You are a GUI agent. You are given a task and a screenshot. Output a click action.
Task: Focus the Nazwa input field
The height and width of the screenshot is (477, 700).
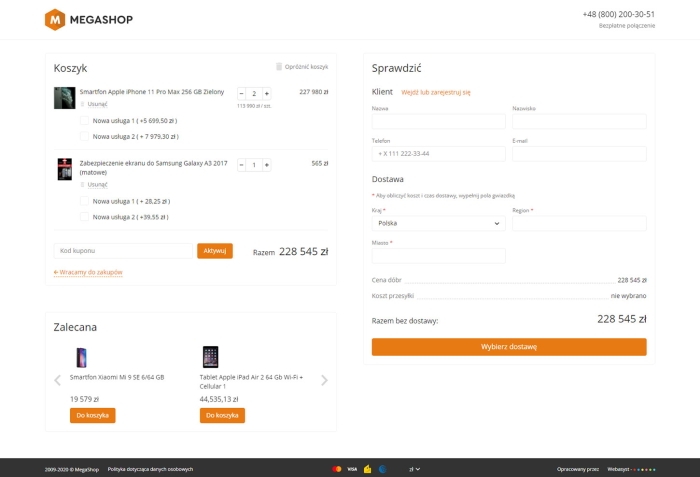coord(438,121)
